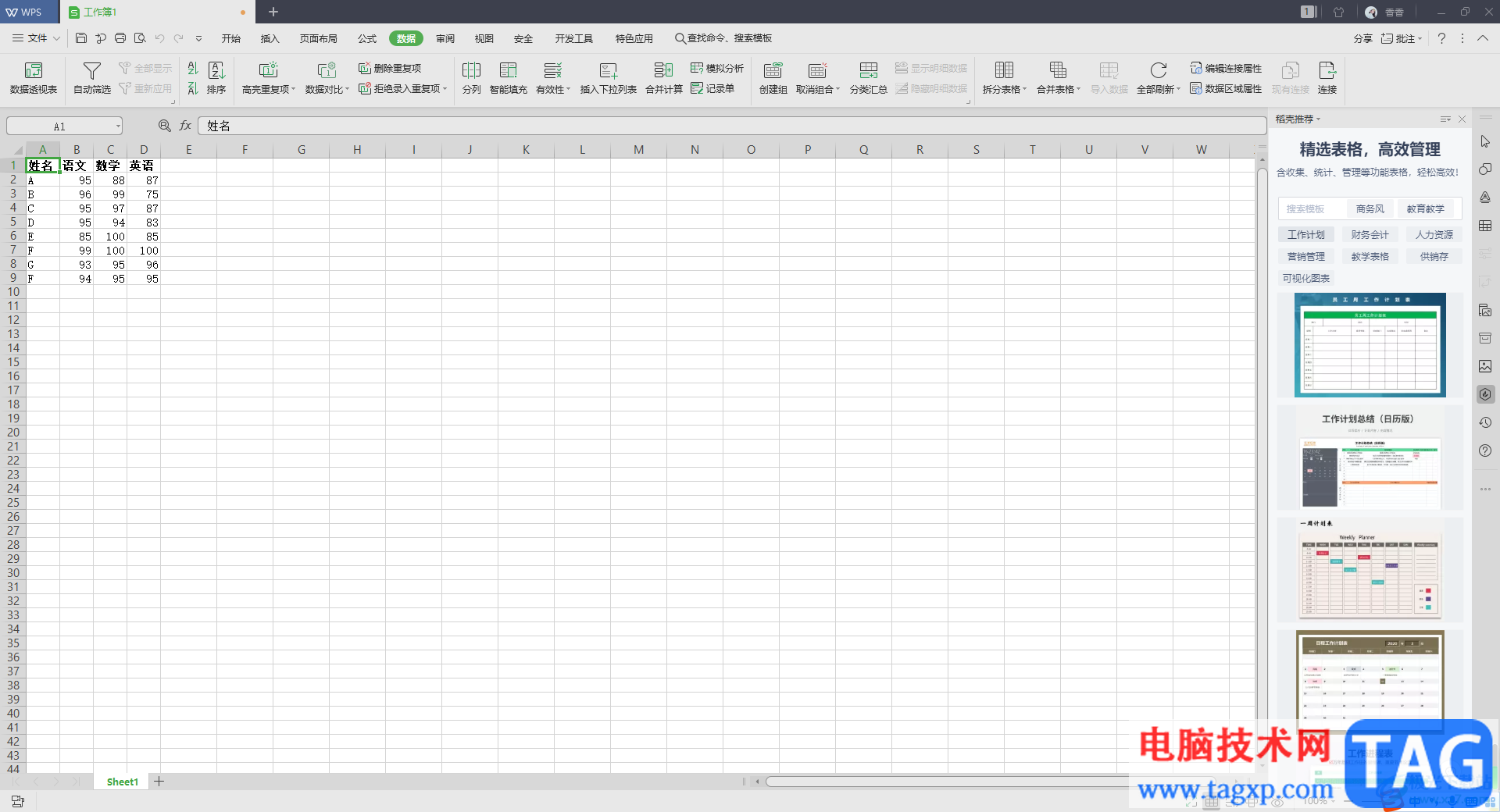Click the 教育教学 template filter
This screenshot has height=812, width=1500.
[1426, 209]
